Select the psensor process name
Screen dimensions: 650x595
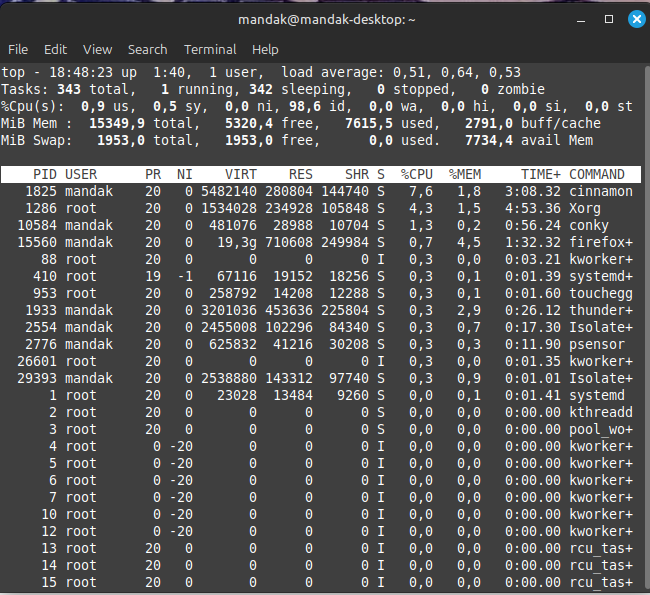(597, 345)
